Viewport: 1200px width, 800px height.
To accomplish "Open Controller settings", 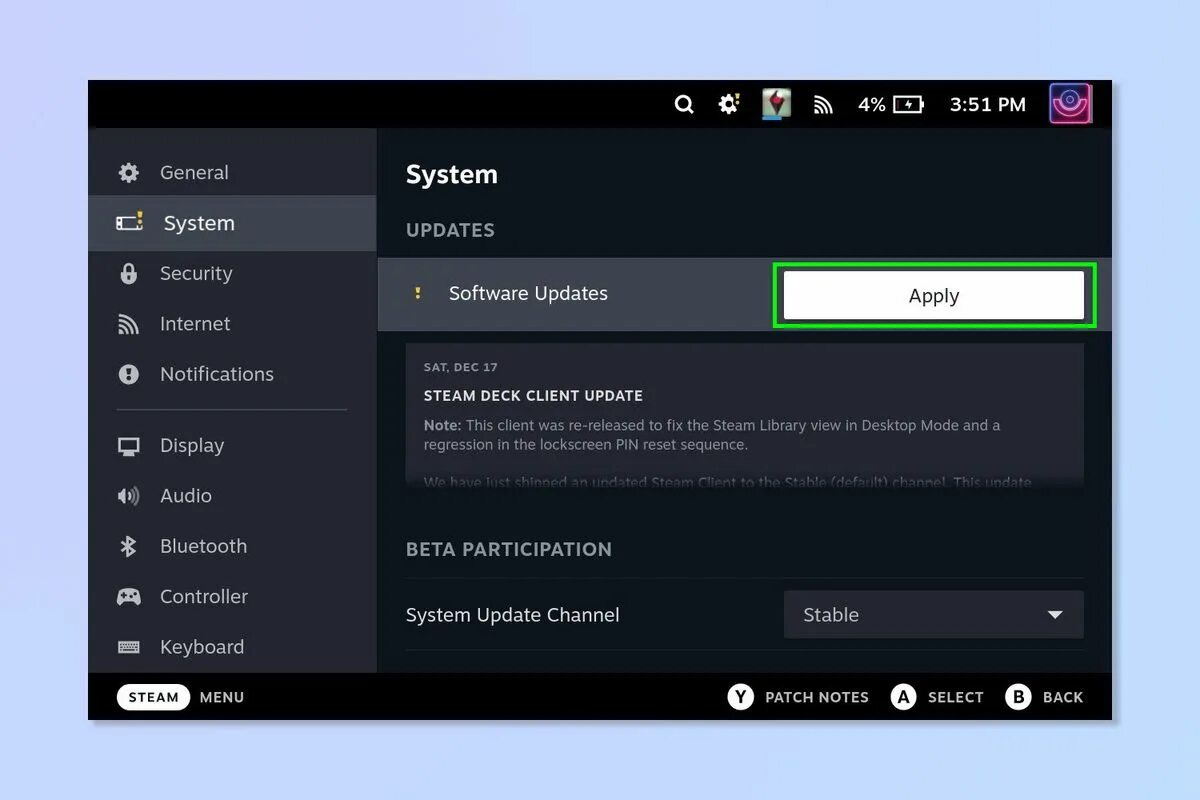I will (232, 597).
